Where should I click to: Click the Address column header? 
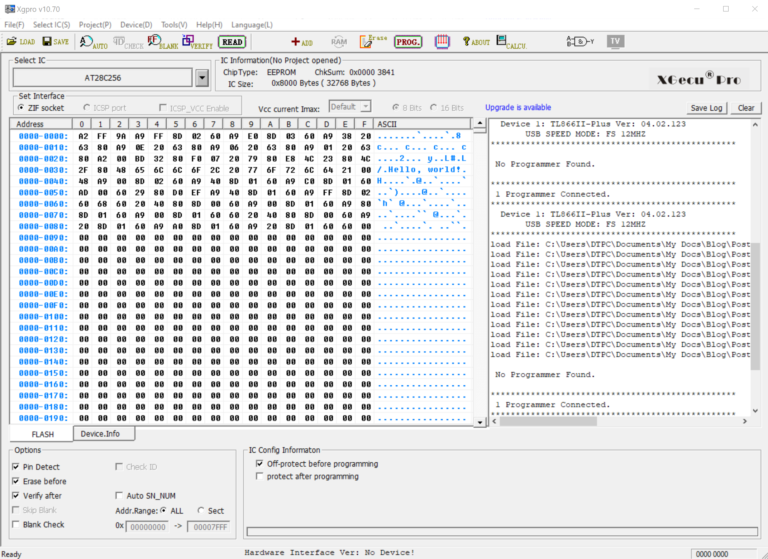41,124
